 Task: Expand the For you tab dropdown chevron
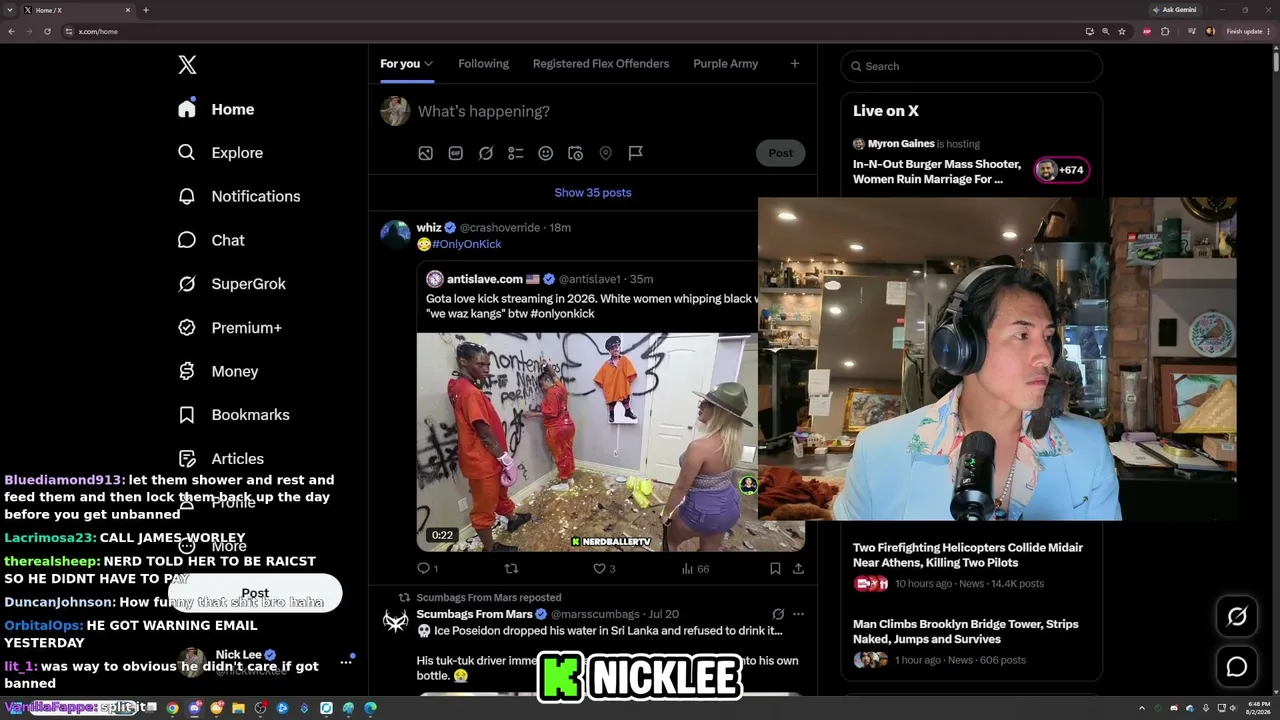[x=428, y=64]
